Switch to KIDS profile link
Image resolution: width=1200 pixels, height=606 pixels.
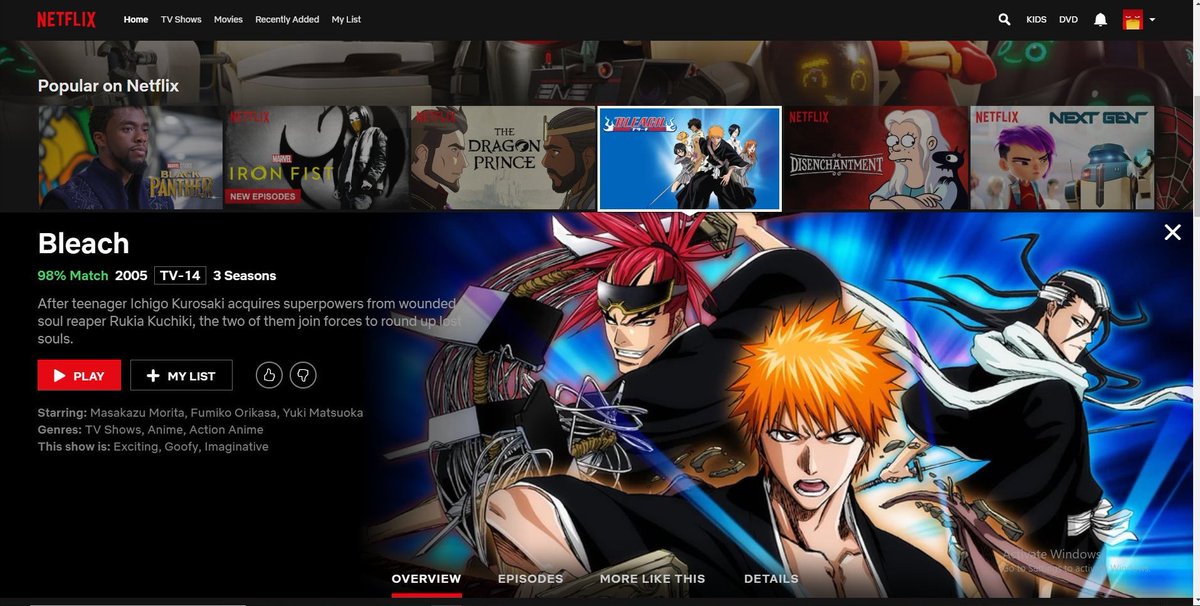[x=1036, y=19]
